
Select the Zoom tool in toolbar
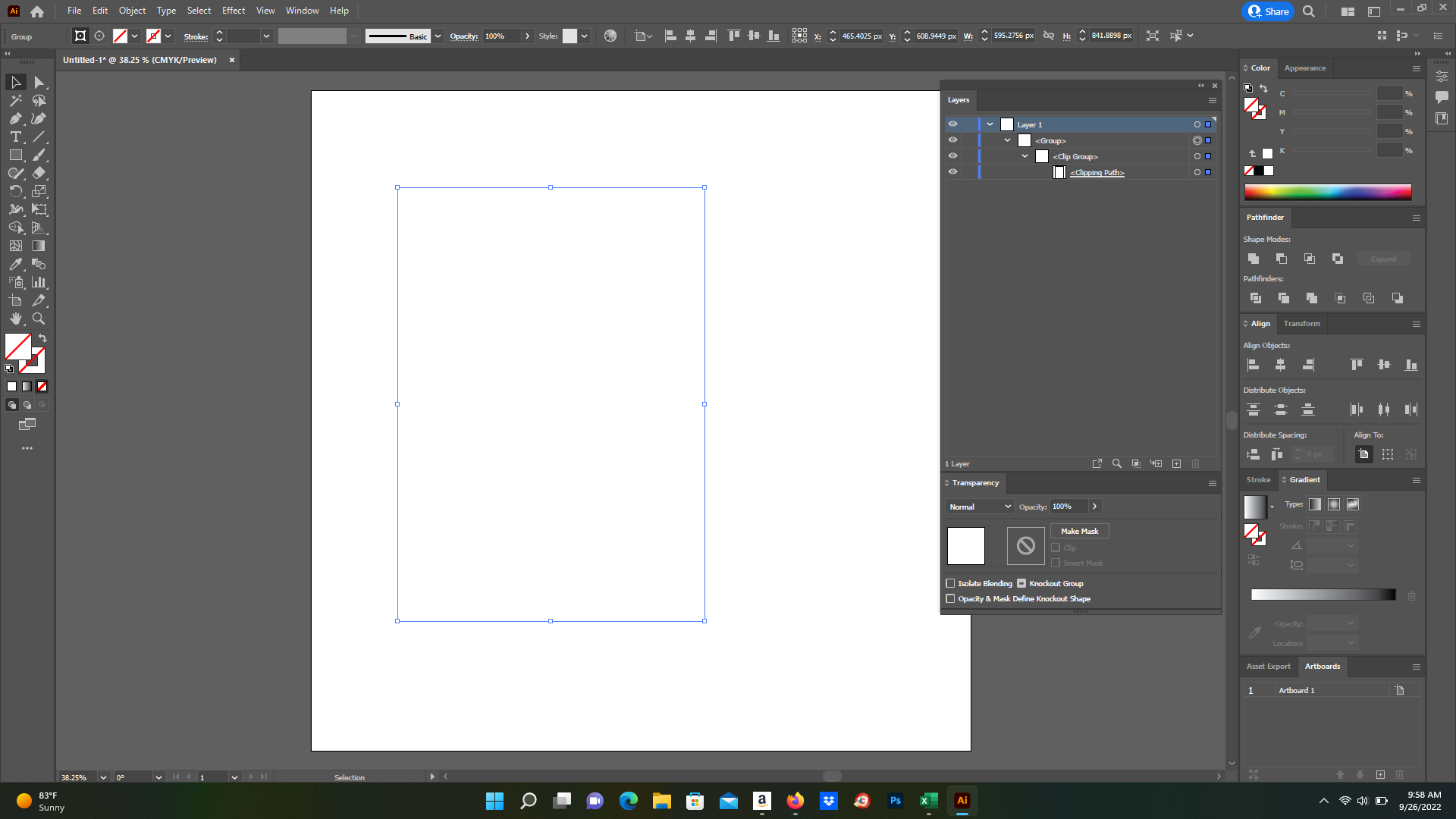coord(39,318)
